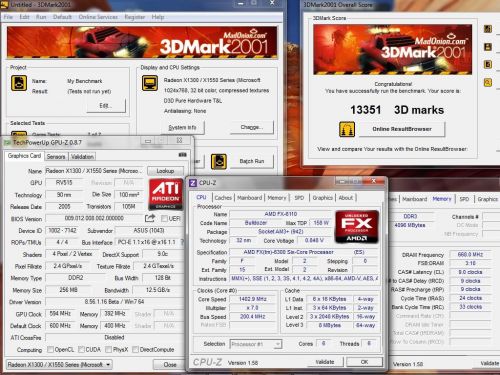Click the Display and CPU Settings monitor icon
Viewport: 500px width, 375px height.
click(x=150, y=83)
